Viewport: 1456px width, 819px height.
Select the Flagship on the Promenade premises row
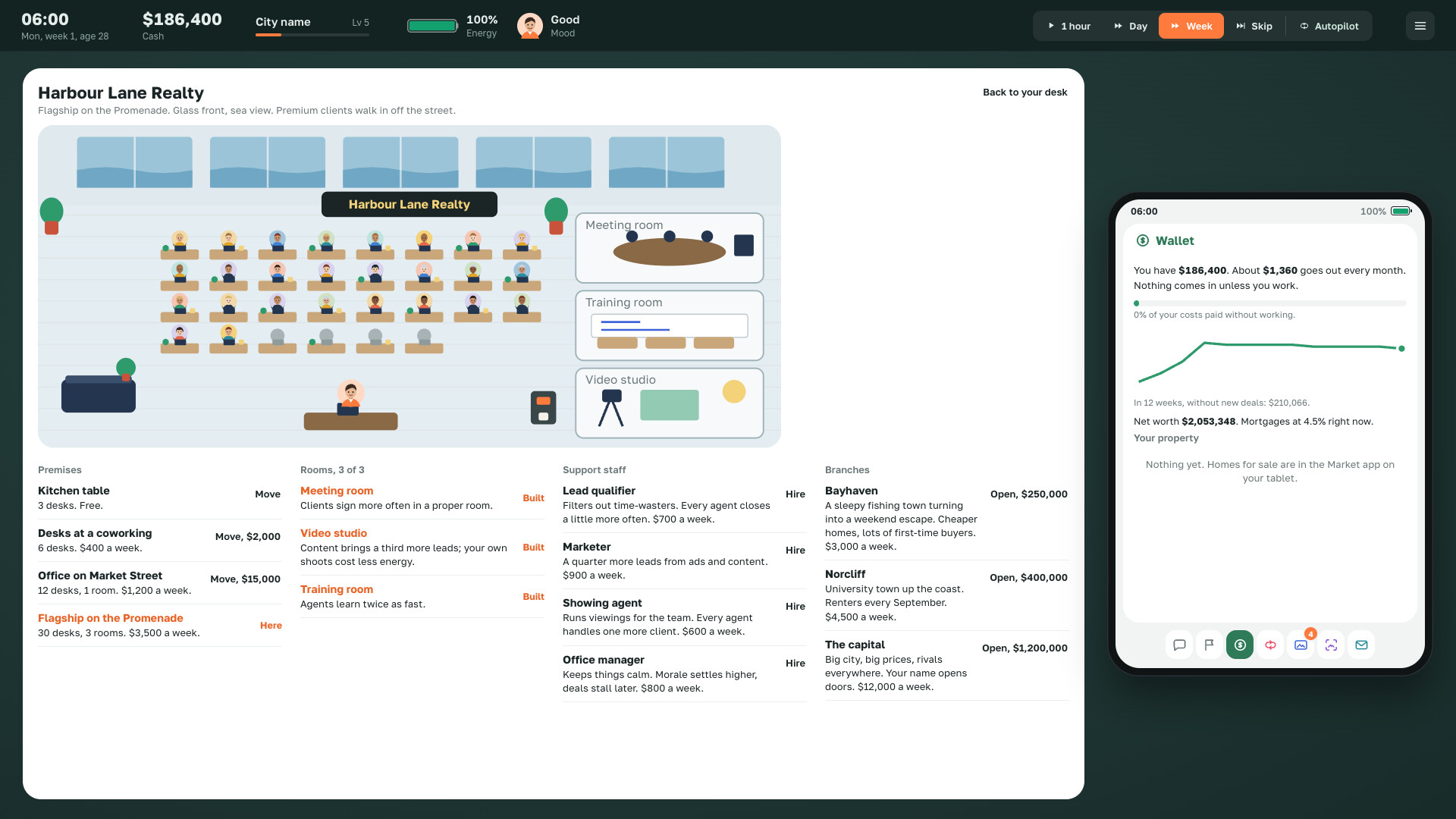[160, 626]
